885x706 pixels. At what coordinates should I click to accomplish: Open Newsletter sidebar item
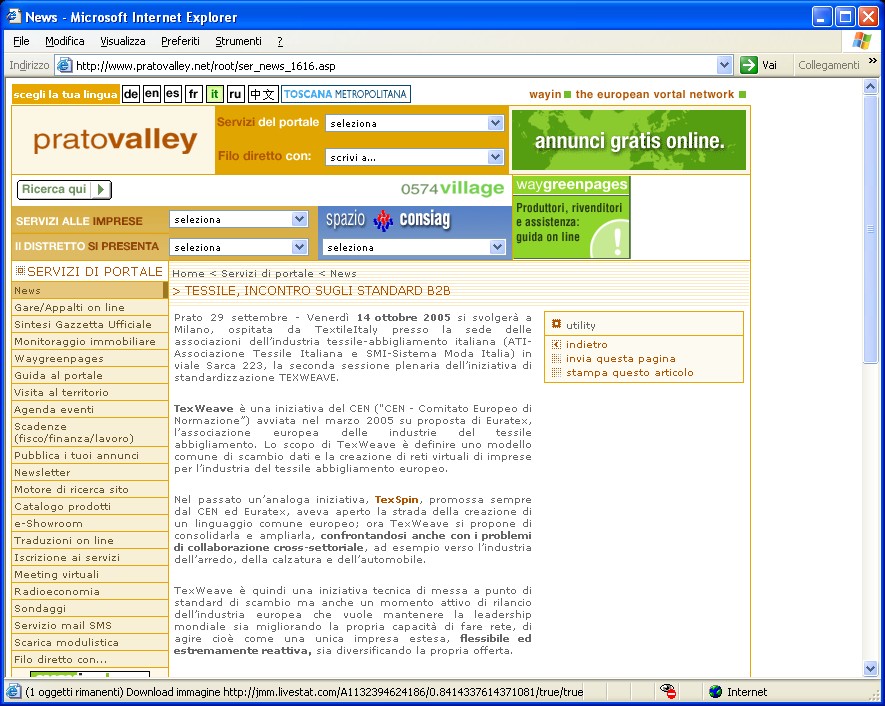(89, 472)
